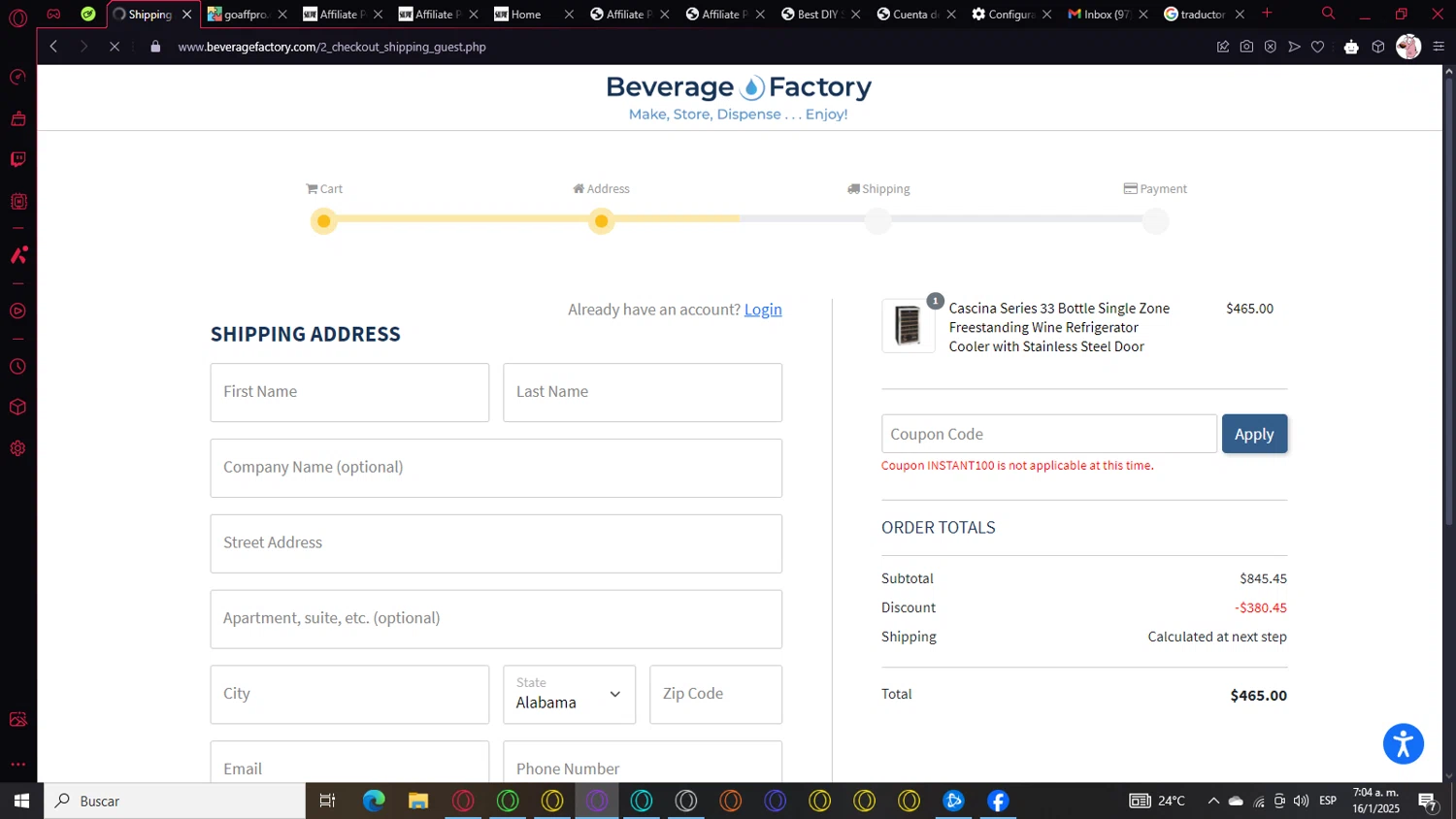This screenshot has width=1456, height=819.
Task: Open ad blocker shield in address bar
Action: click(1270, 47)
